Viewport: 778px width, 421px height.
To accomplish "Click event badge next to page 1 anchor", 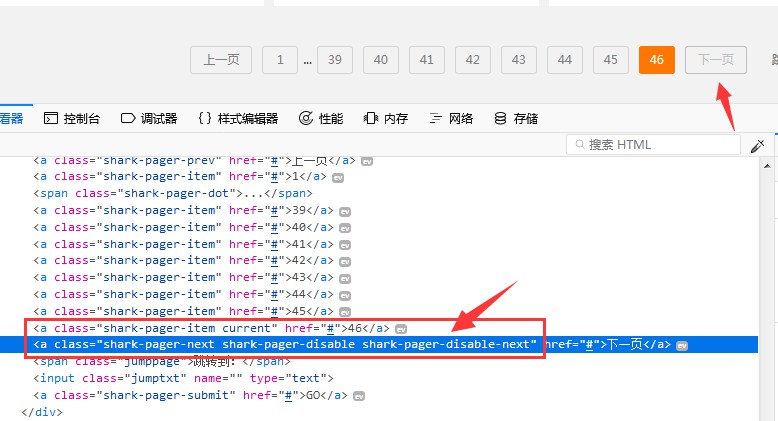I will 338,178.
